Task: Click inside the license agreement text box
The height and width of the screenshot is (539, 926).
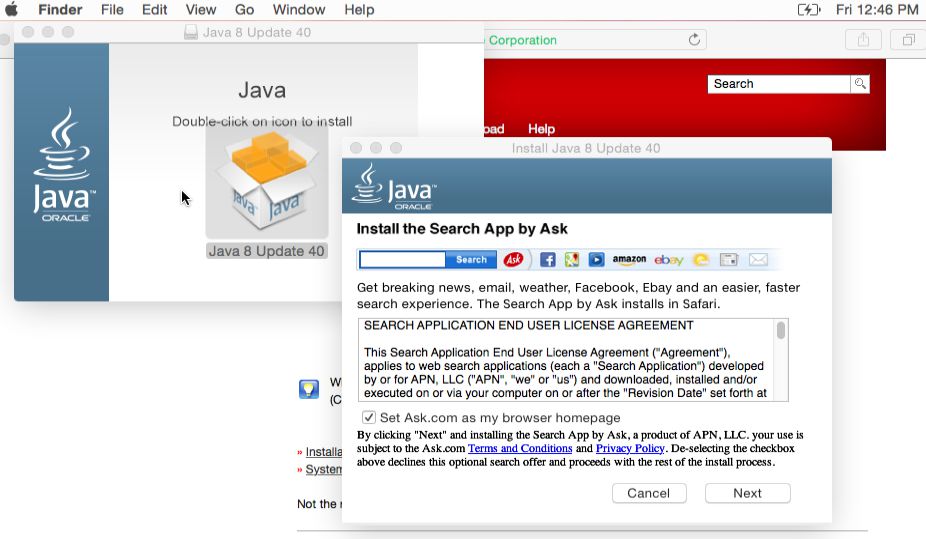Action: tap(566, 360)
